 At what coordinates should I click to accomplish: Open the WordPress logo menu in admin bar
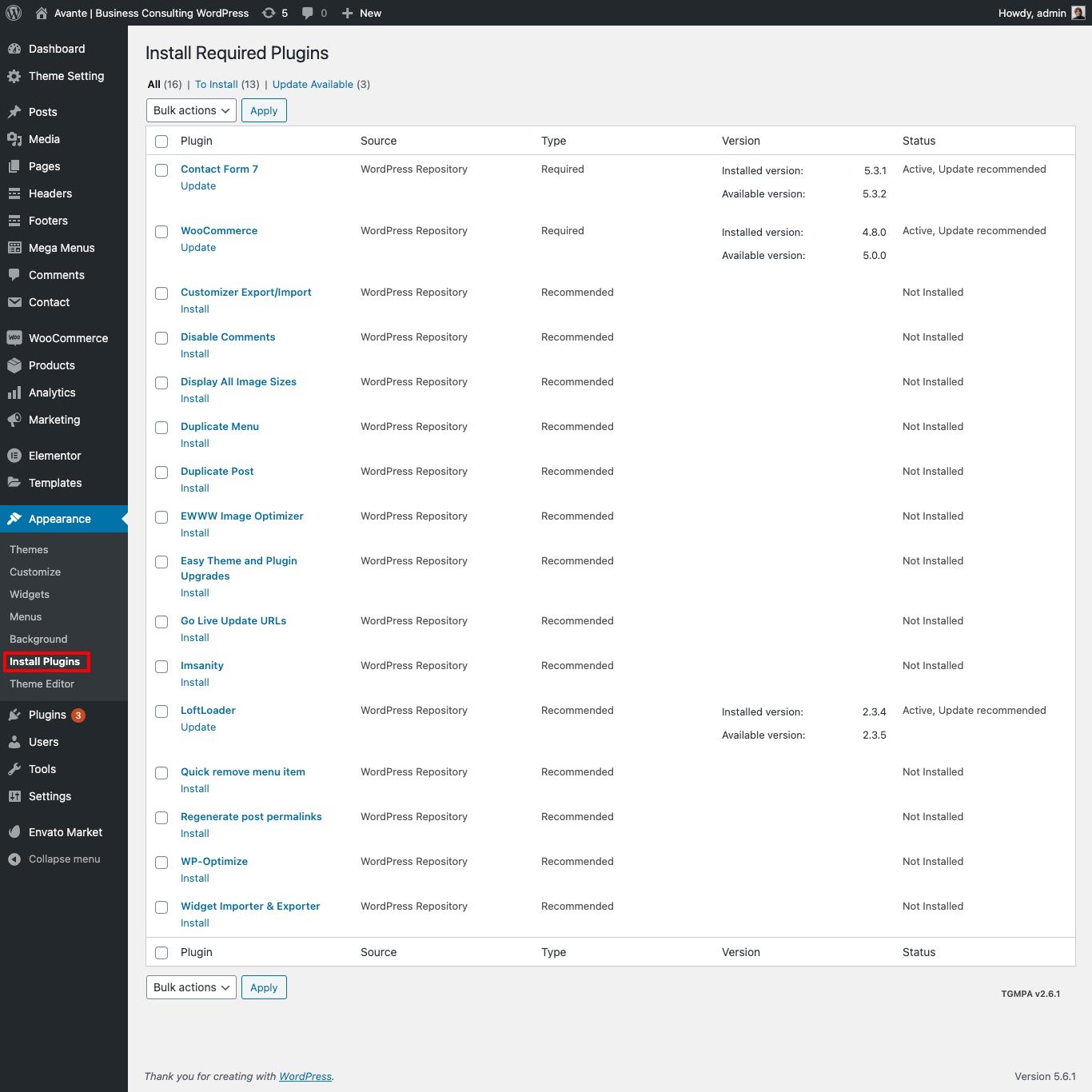coord(13,13)
